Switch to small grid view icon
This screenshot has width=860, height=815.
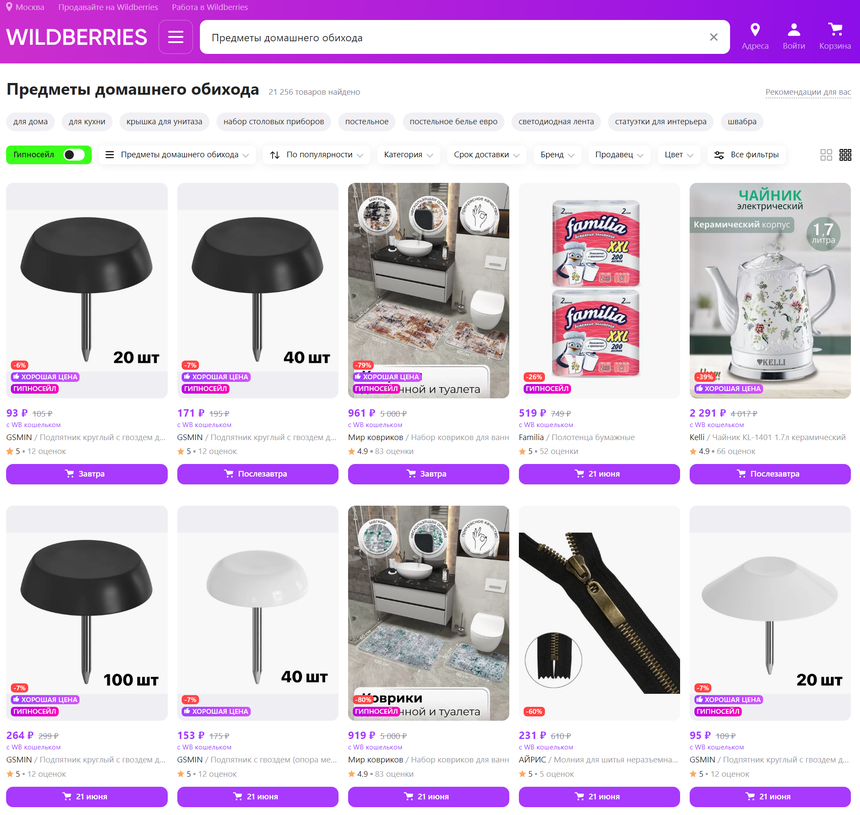click(x=845, y=155)
